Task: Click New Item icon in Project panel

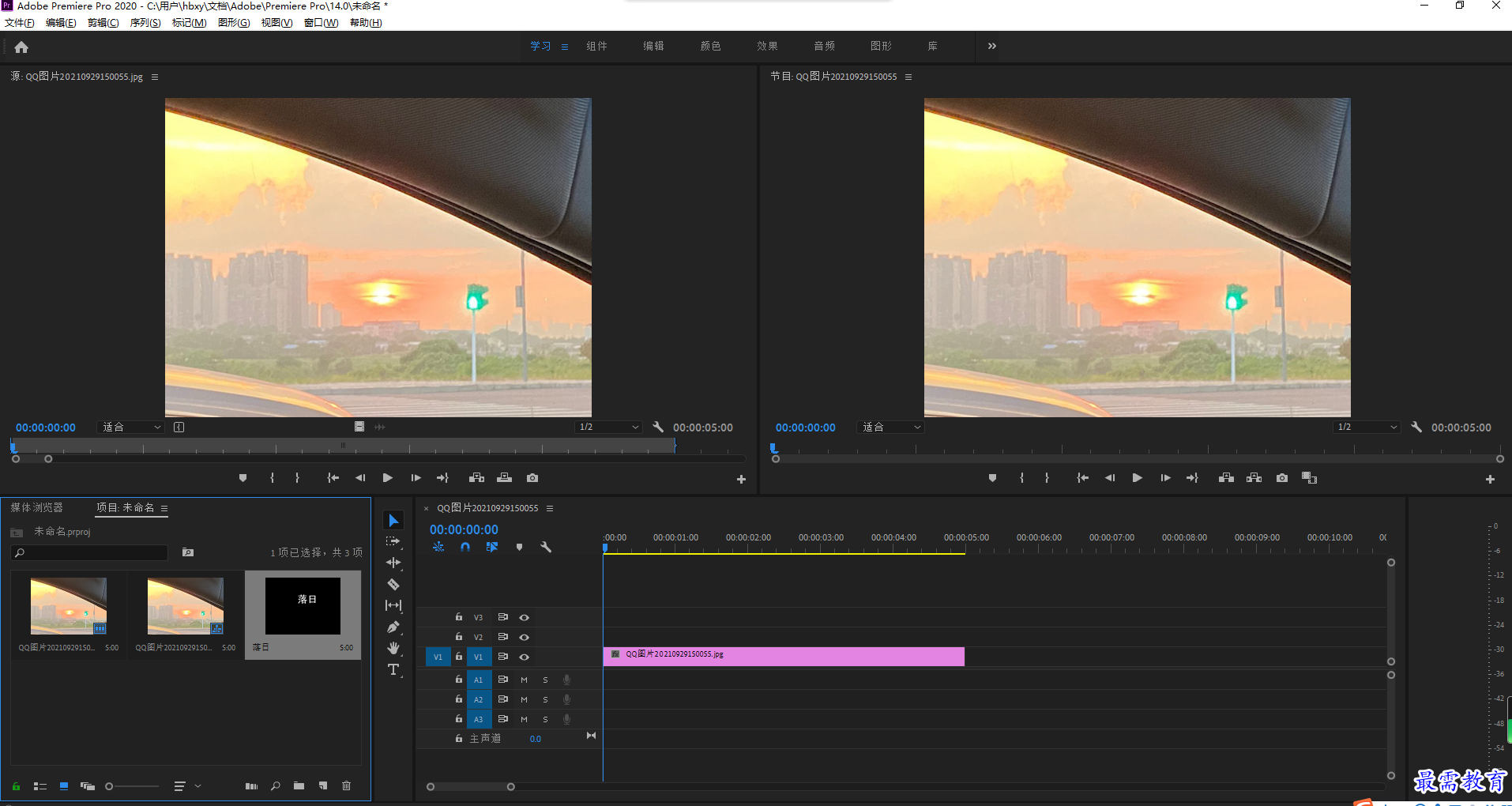Action: click(x=323, y=786)
